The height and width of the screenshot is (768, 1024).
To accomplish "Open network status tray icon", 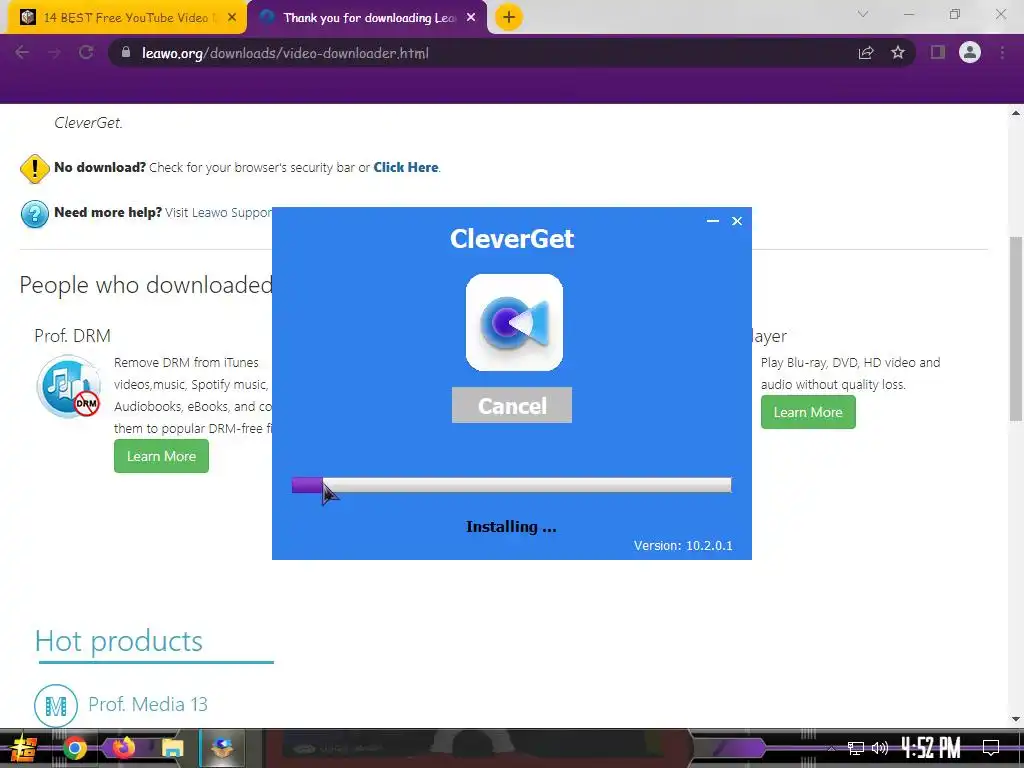I will coord(856,748).
